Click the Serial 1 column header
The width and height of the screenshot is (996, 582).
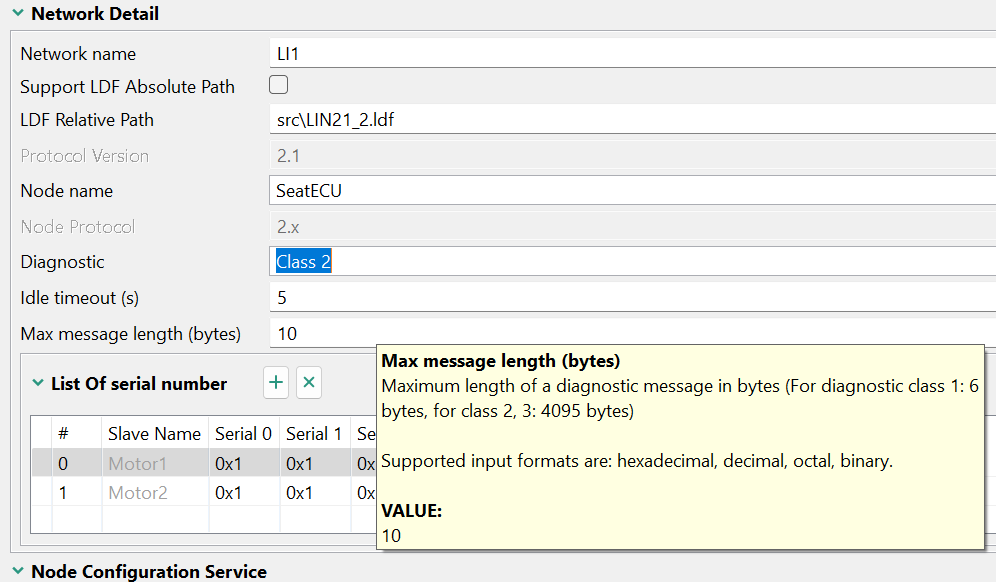(315, 433)
